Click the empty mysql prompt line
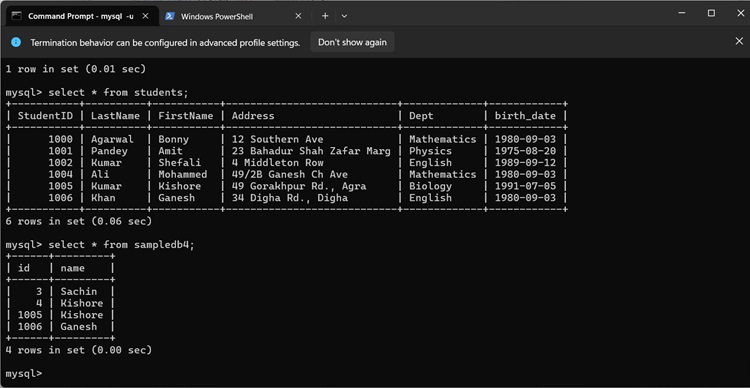Screen dimensions: 750x388 click(24, 373)
